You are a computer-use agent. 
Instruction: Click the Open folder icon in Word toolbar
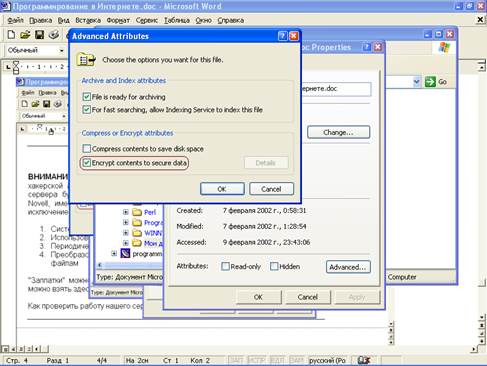coord(25,34)
